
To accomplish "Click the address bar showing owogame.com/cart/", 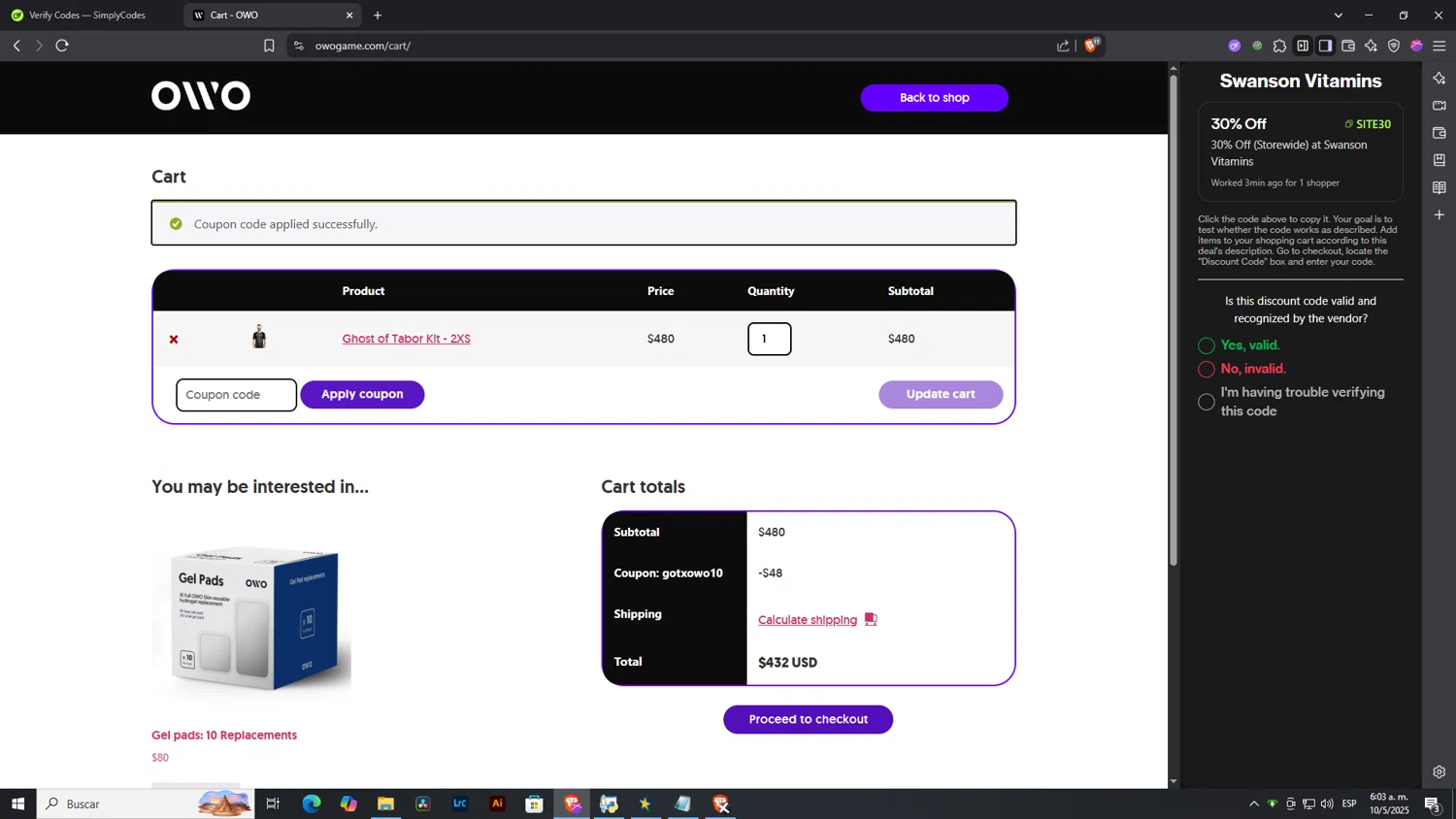I will pos(679,46).
